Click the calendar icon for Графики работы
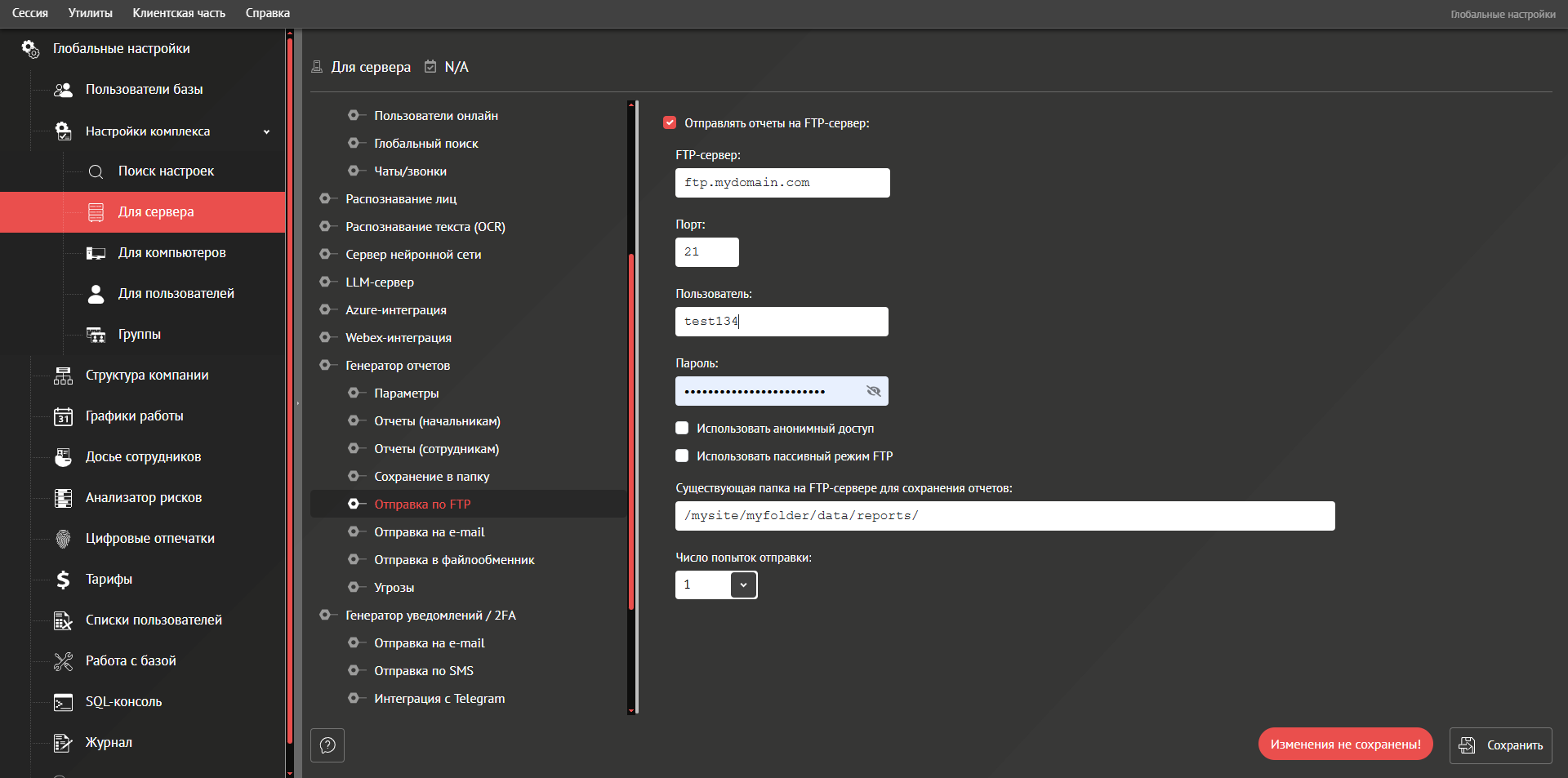 (x=63, y=416)
